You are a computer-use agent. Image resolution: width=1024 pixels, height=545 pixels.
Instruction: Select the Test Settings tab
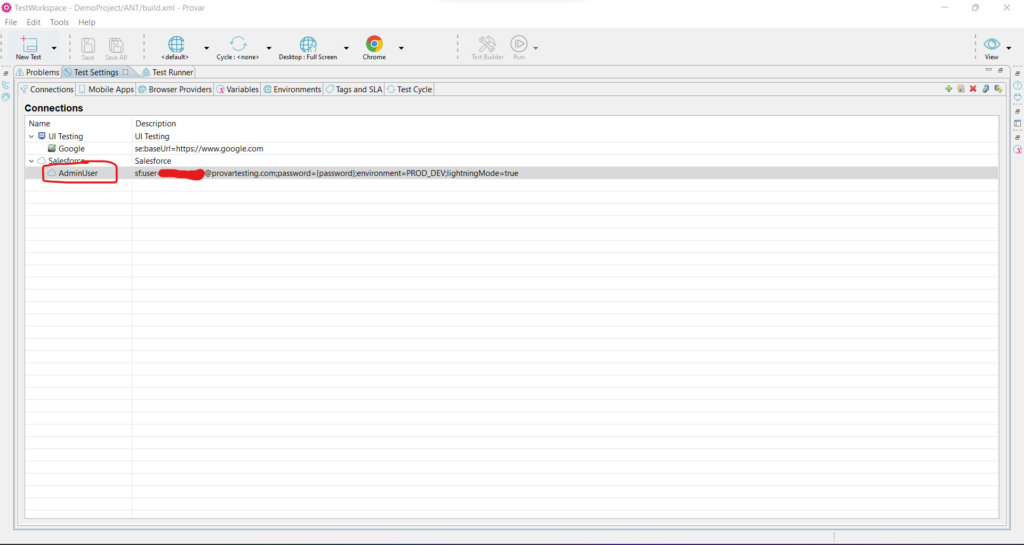96,72
